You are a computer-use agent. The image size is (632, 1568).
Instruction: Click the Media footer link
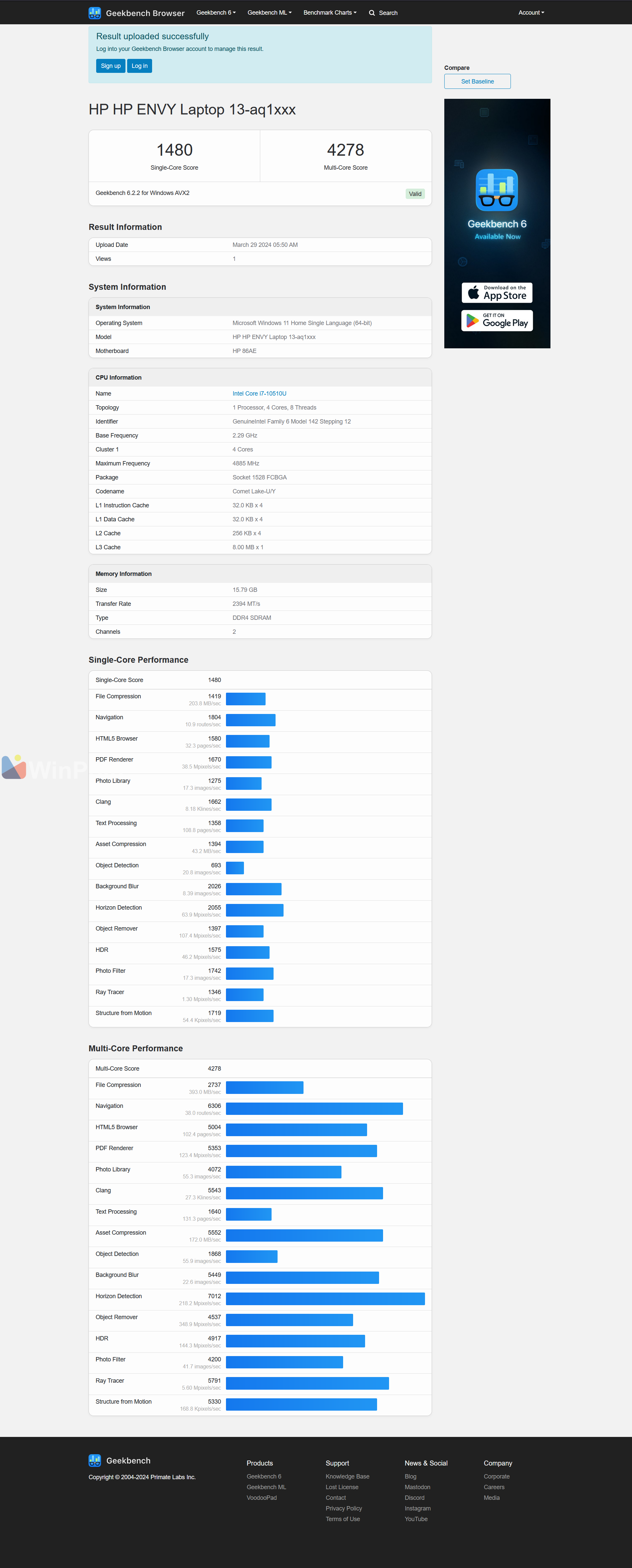pyautogui.click(x=492, y=1498)
